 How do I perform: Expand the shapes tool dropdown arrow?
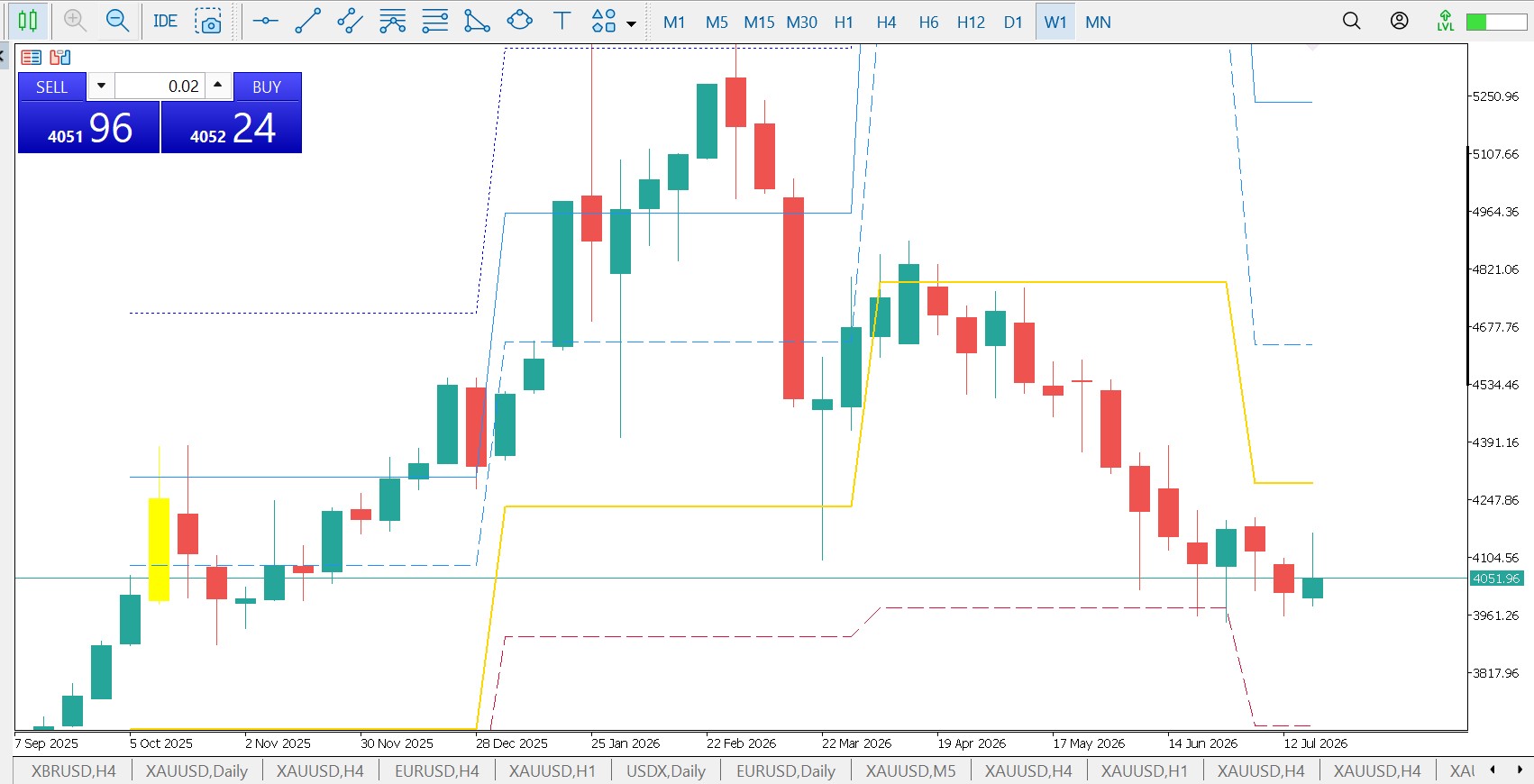(x=631, y=23)
